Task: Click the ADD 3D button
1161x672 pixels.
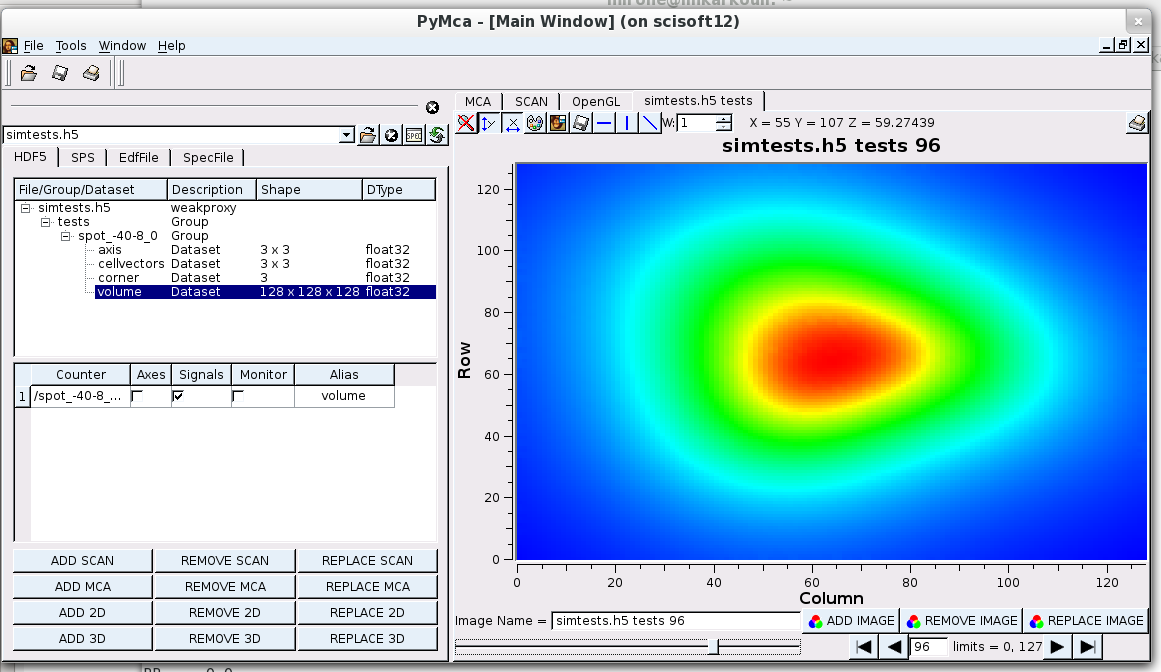Action: [82, 638]
